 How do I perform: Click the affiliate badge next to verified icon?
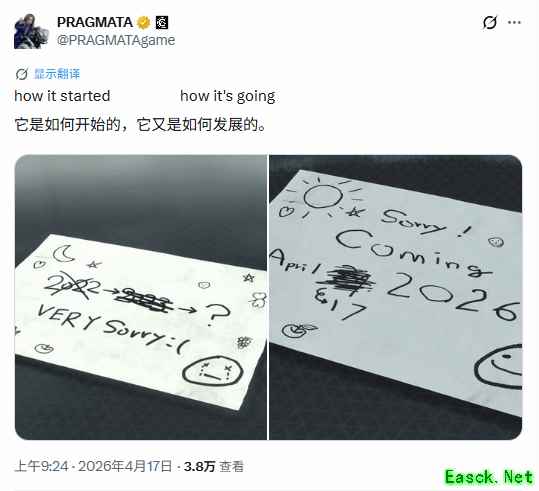point(162,23)
